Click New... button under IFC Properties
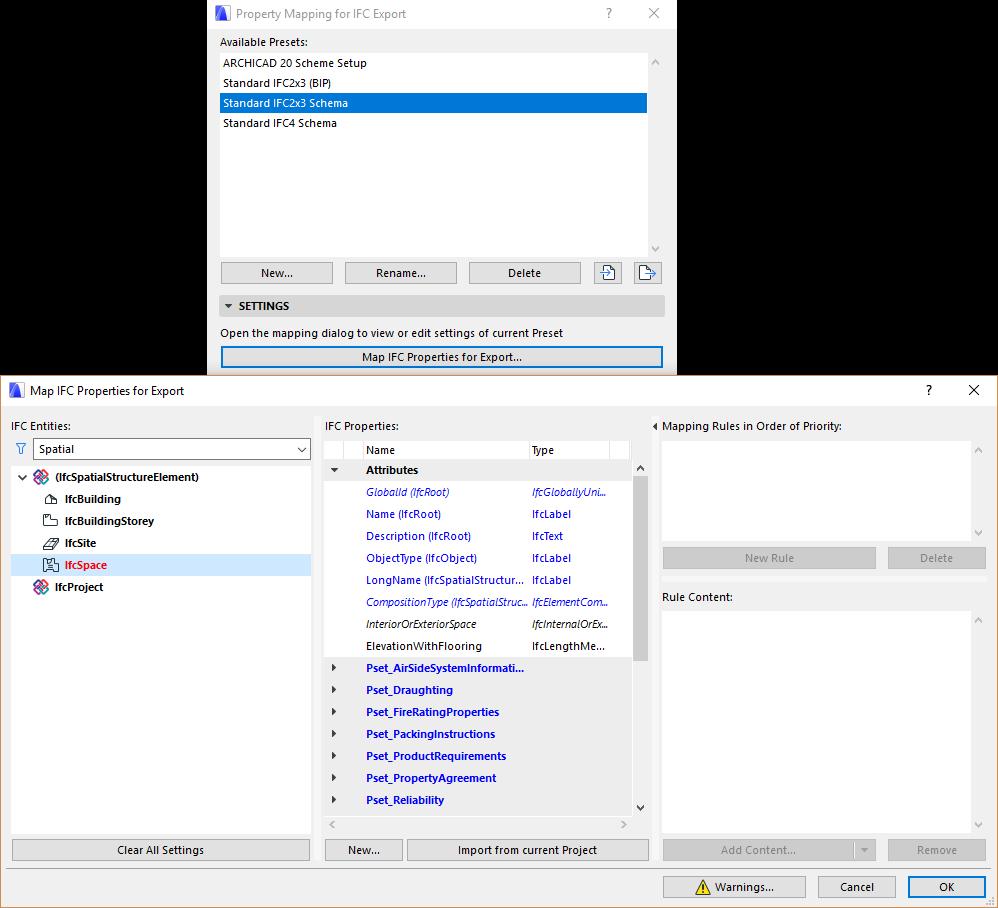The width and height of the screenshot is (998, 908). pyautogui.click(x=364, y=849)
